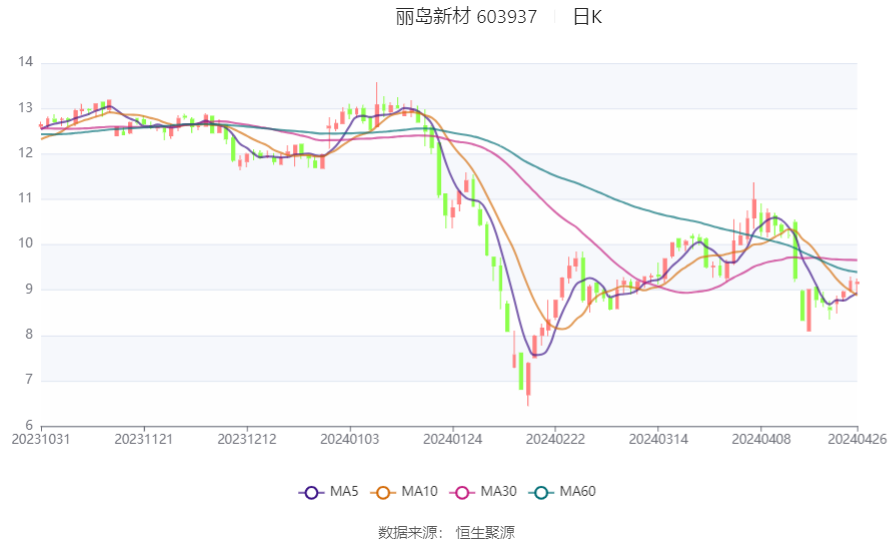This screenshot has height=542, width=893.
Task: Click the 数据来源 label text
Action: click(410, 532)
